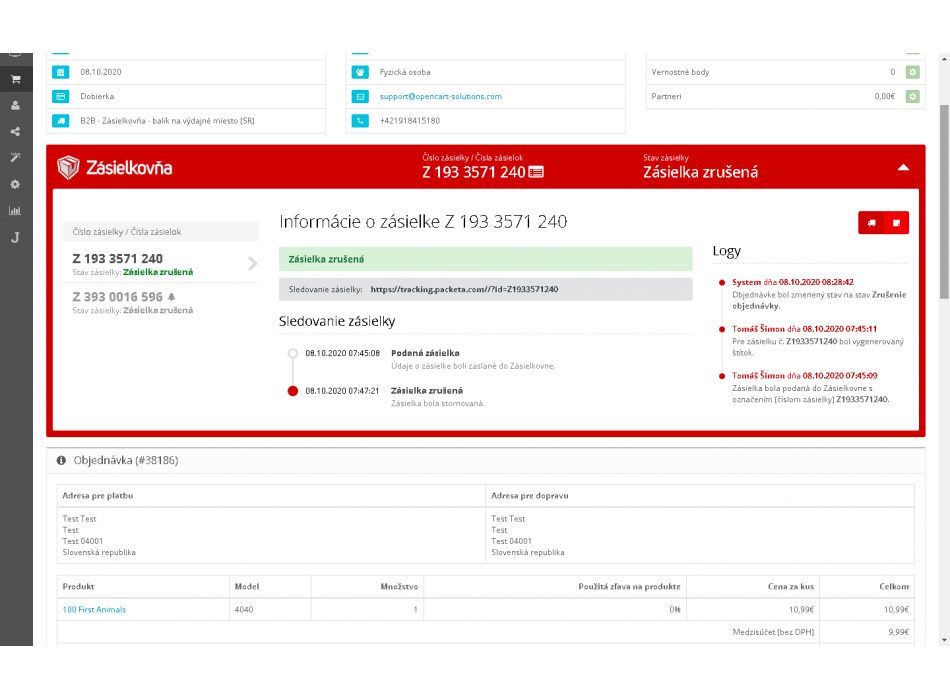Click the Stav zásielky header status text
Image resolution: width=950 pixels, height=700 pixels.
[x=700, y=172]
